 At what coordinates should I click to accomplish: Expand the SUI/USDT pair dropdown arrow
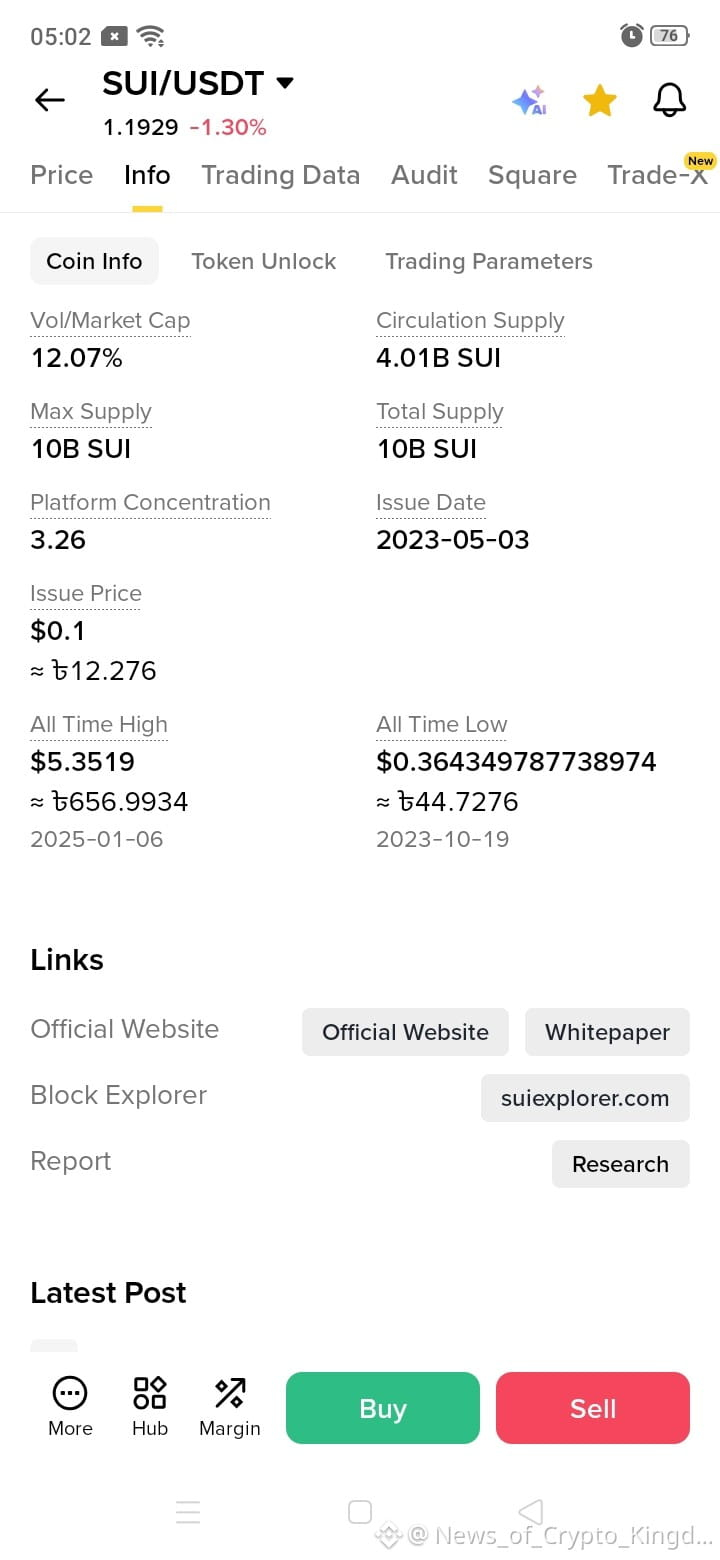pyautogui.click(x=285, y=83)
